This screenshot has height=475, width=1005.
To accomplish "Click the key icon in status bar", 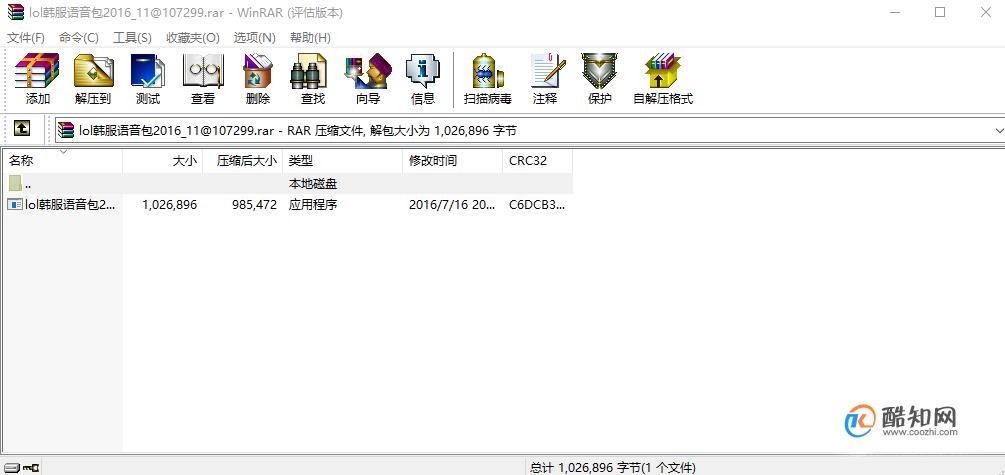I will 31,467.
